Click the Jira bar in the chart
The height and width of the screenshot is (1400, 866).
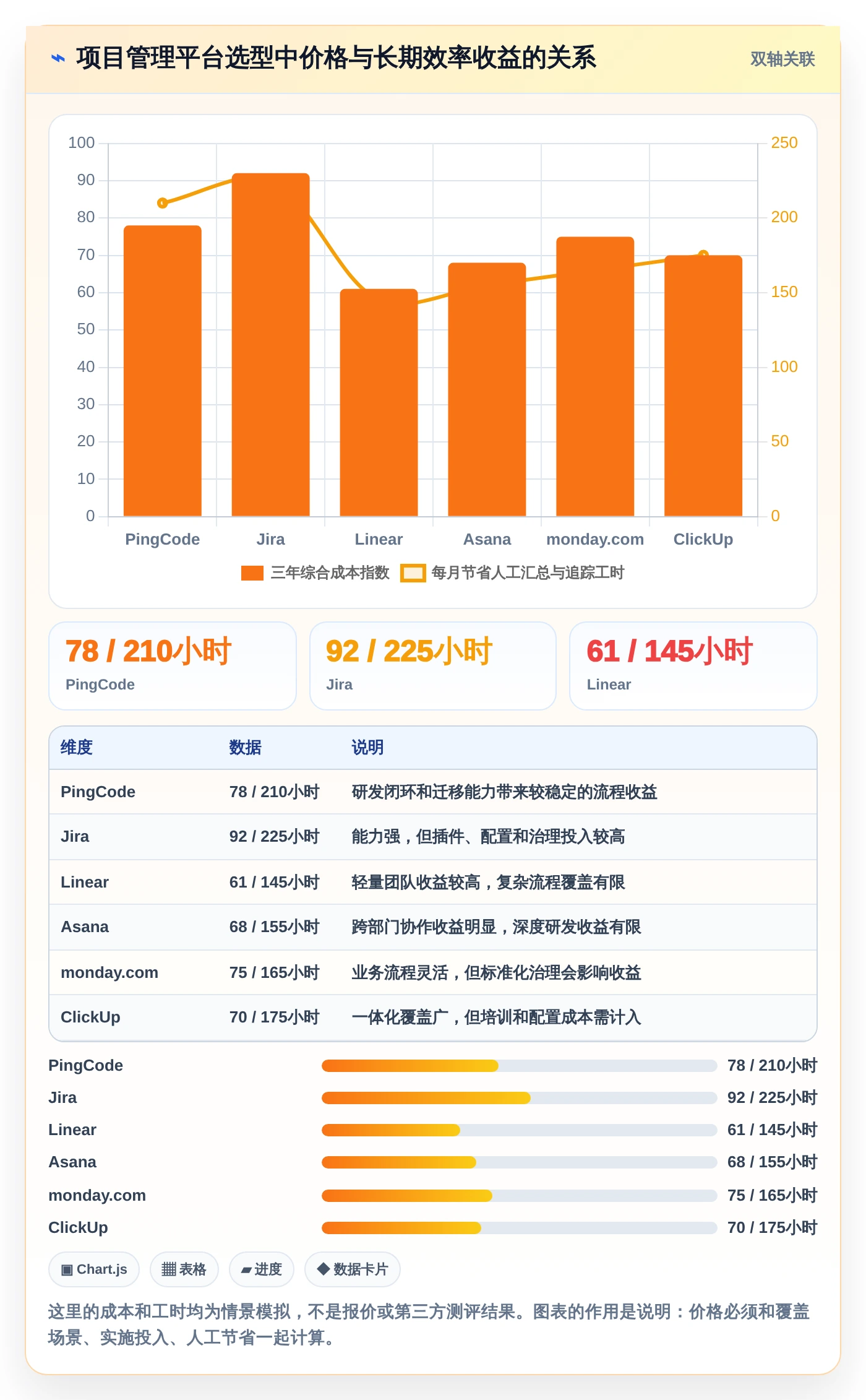pyautogui.click(x=271, y=345)
